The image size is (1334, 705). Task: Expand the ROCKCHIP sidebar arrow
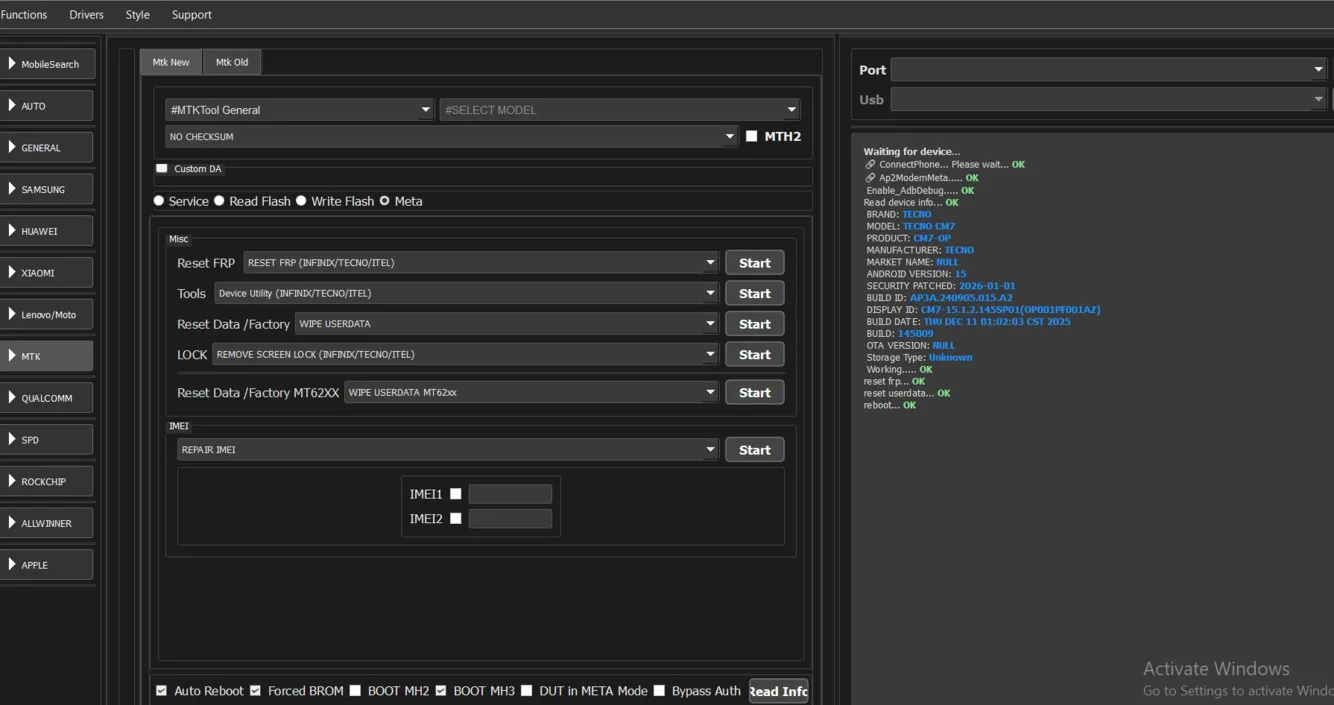click(x=12, y=481)
